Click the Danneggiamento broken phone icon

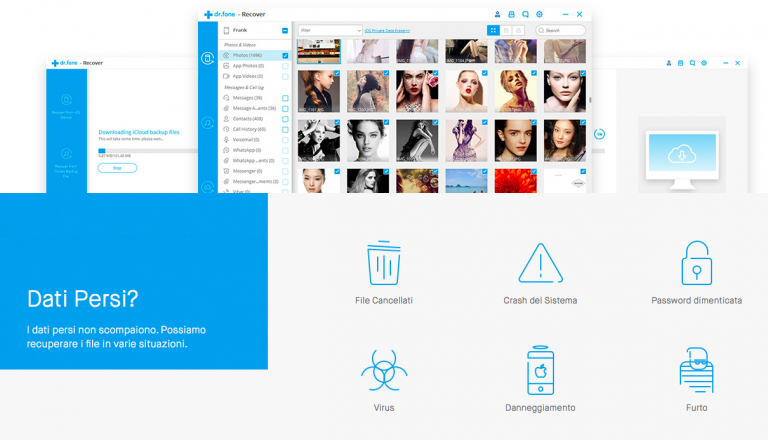click(540, 371)
